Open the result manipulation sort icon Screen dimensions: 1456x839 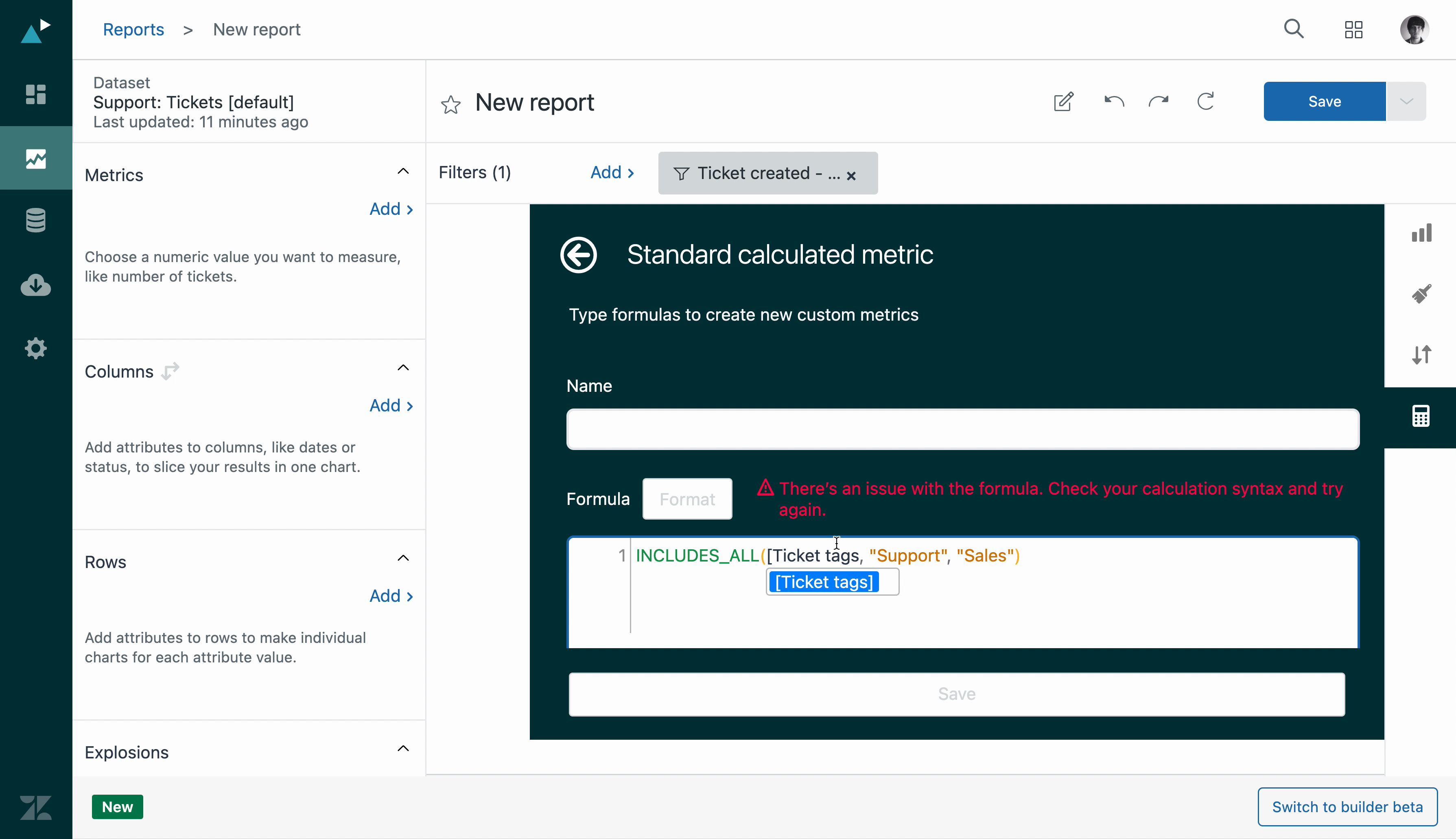pyautogui.click(x=1420, y=355)
